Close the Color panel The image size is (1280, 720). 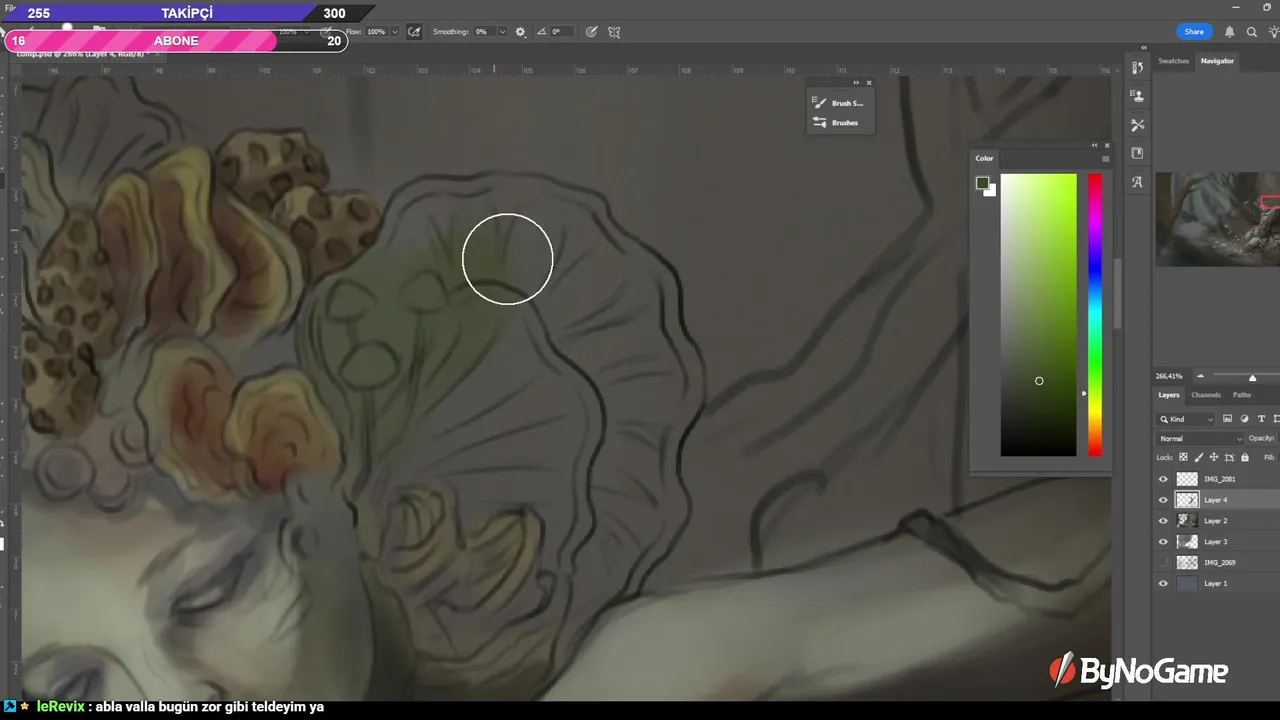coord(1106,145)
